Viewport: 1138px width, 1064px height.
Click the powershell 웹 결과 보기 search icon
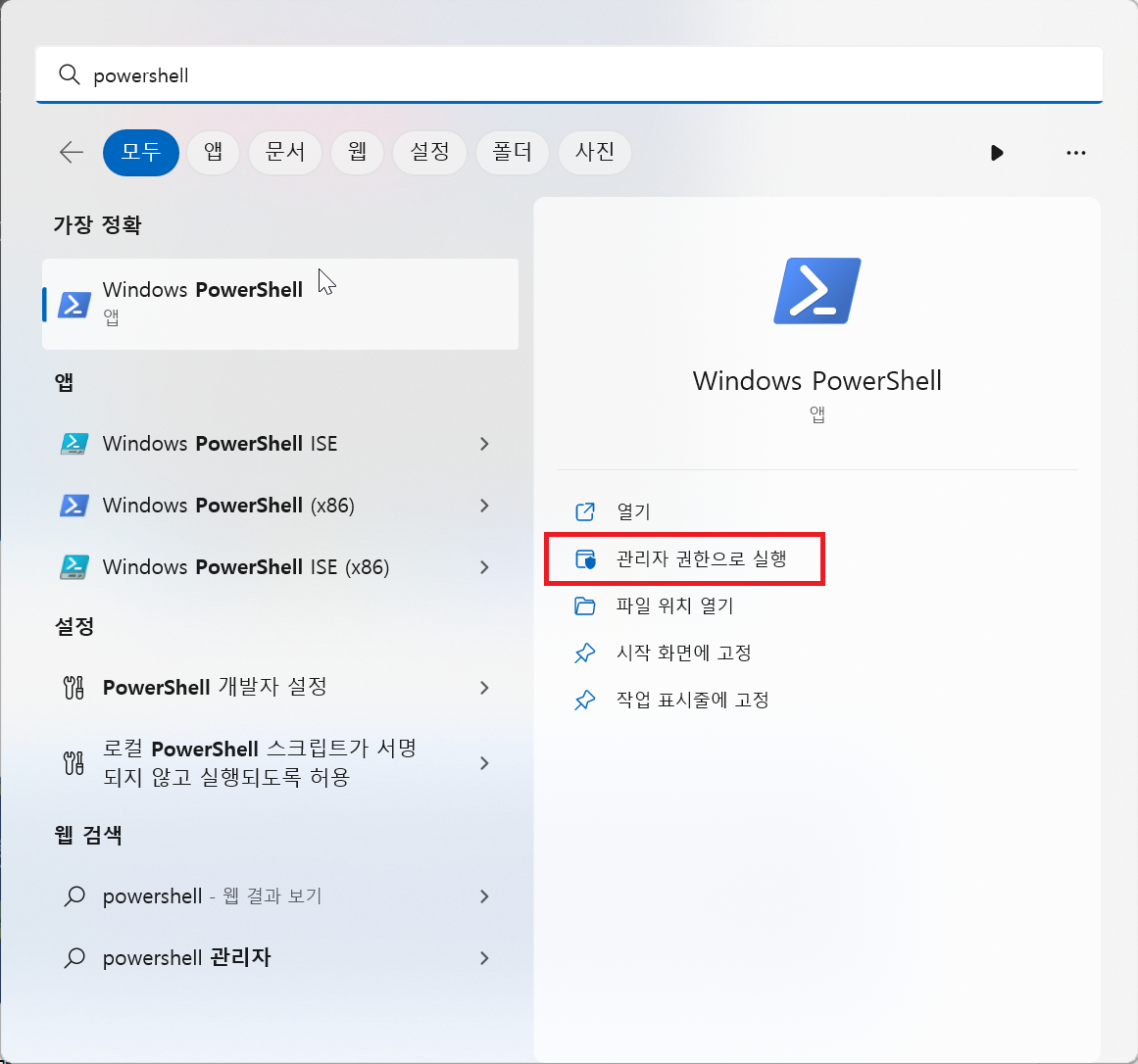click(x=74, y=896)
